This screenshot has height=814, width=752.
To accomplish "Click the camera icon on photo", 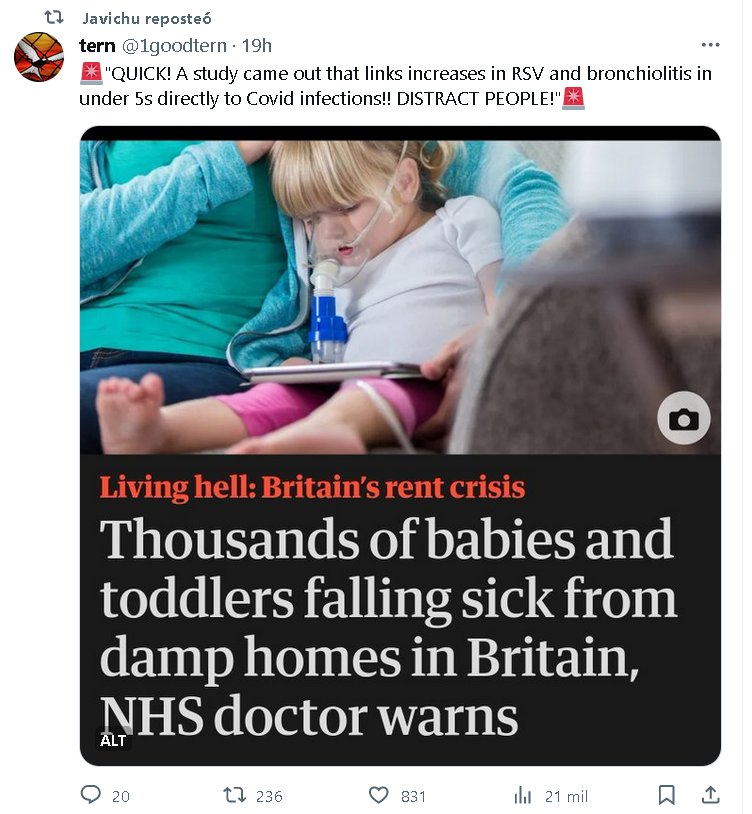I will pos(683,418).
